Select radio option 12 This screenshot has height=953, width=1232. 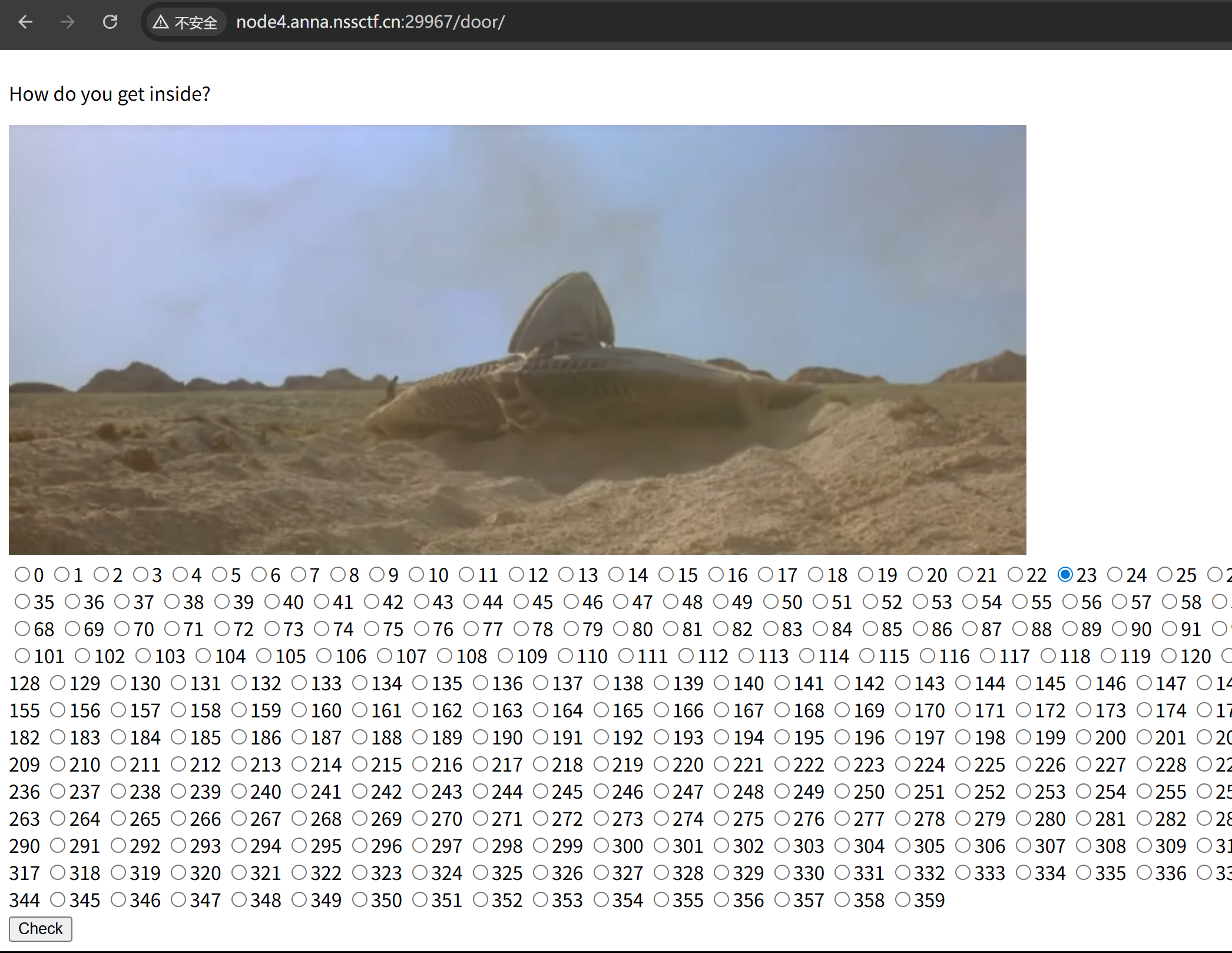click(x=516, y=574)
